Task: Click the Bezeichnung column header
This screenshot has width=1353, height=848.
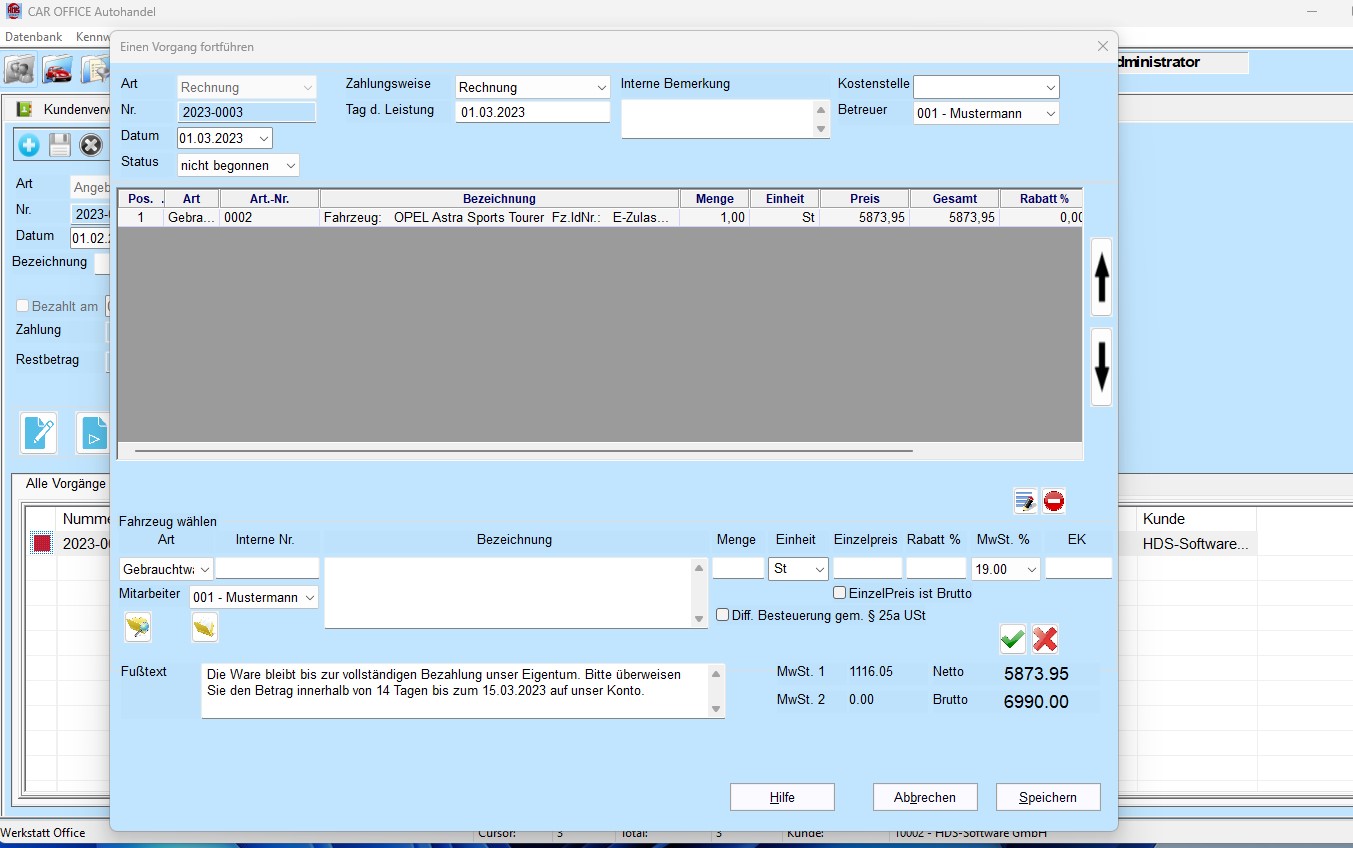Action: click(499, 199)
